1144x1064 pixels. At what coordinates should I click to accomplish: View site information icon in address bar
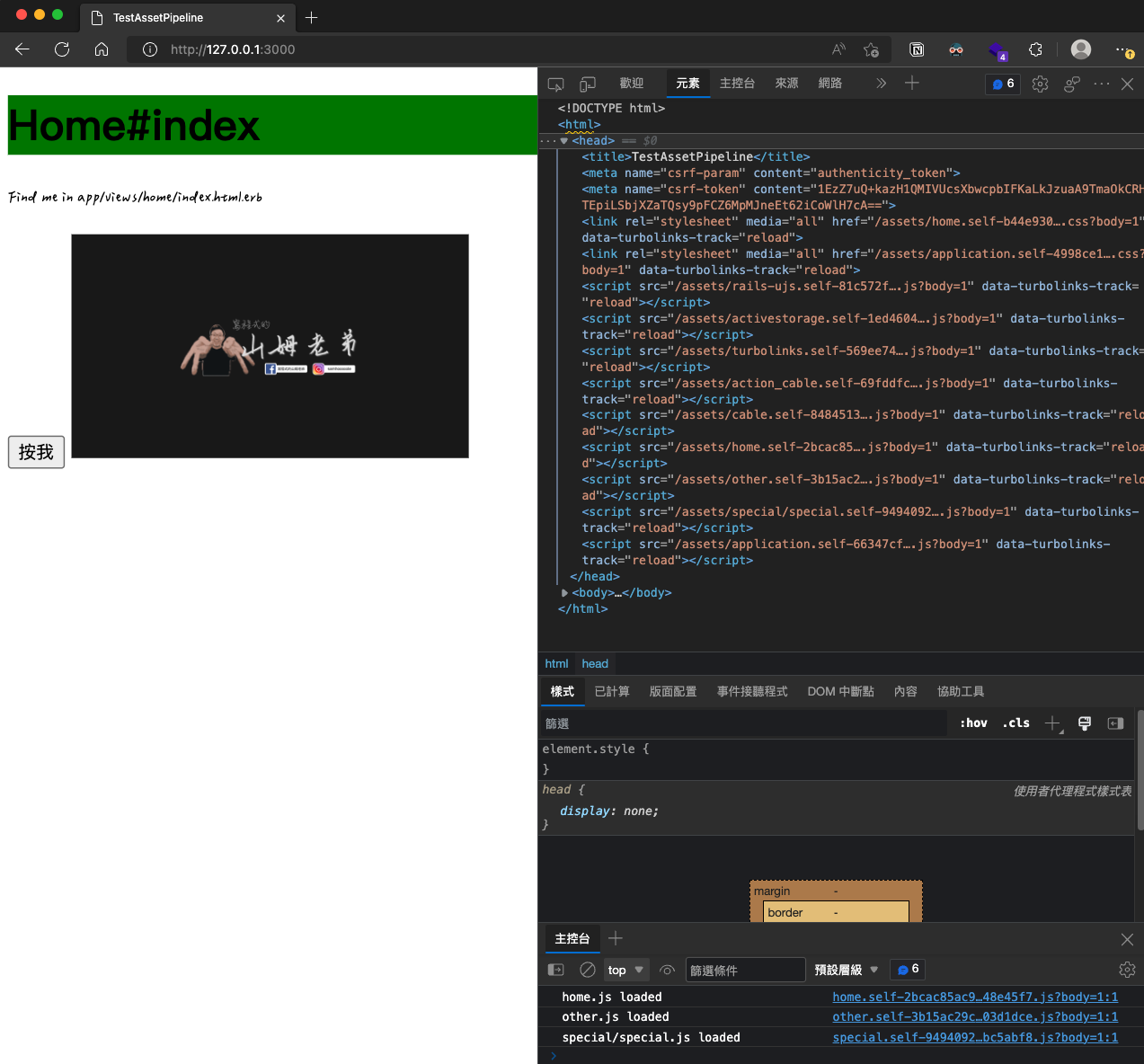[150, 49]
